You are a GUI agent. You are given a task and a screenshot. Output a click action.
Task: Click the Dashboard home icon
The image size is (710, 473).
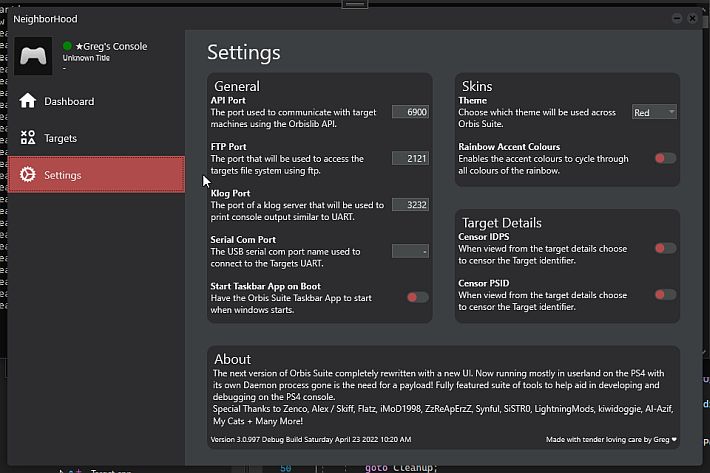28,100
